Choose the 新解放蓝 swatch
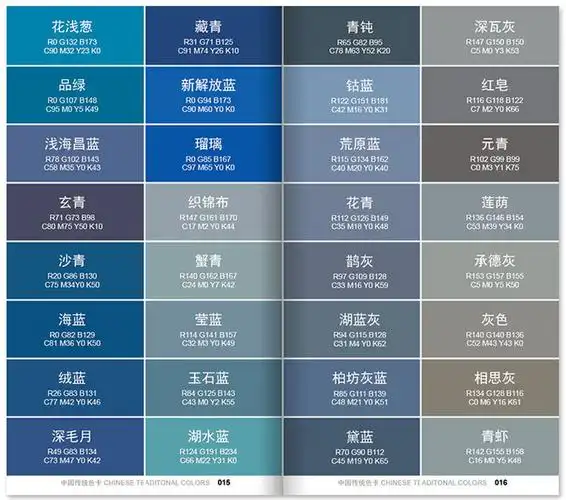Image resolution: width=566 pixels, height=500 pixels. [214, 95]
